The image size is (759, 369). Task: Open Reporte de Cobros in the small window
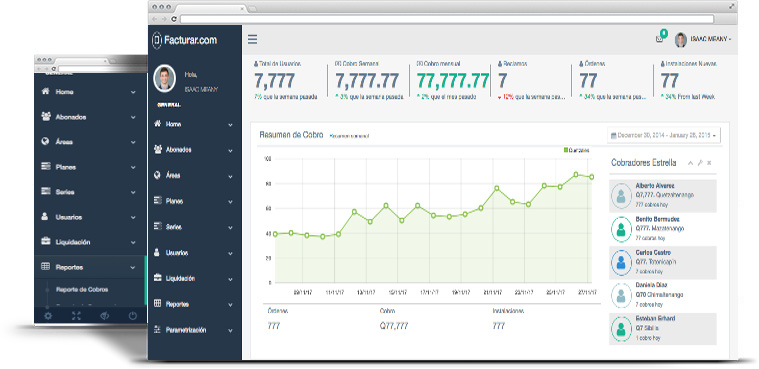pos(82,290)
